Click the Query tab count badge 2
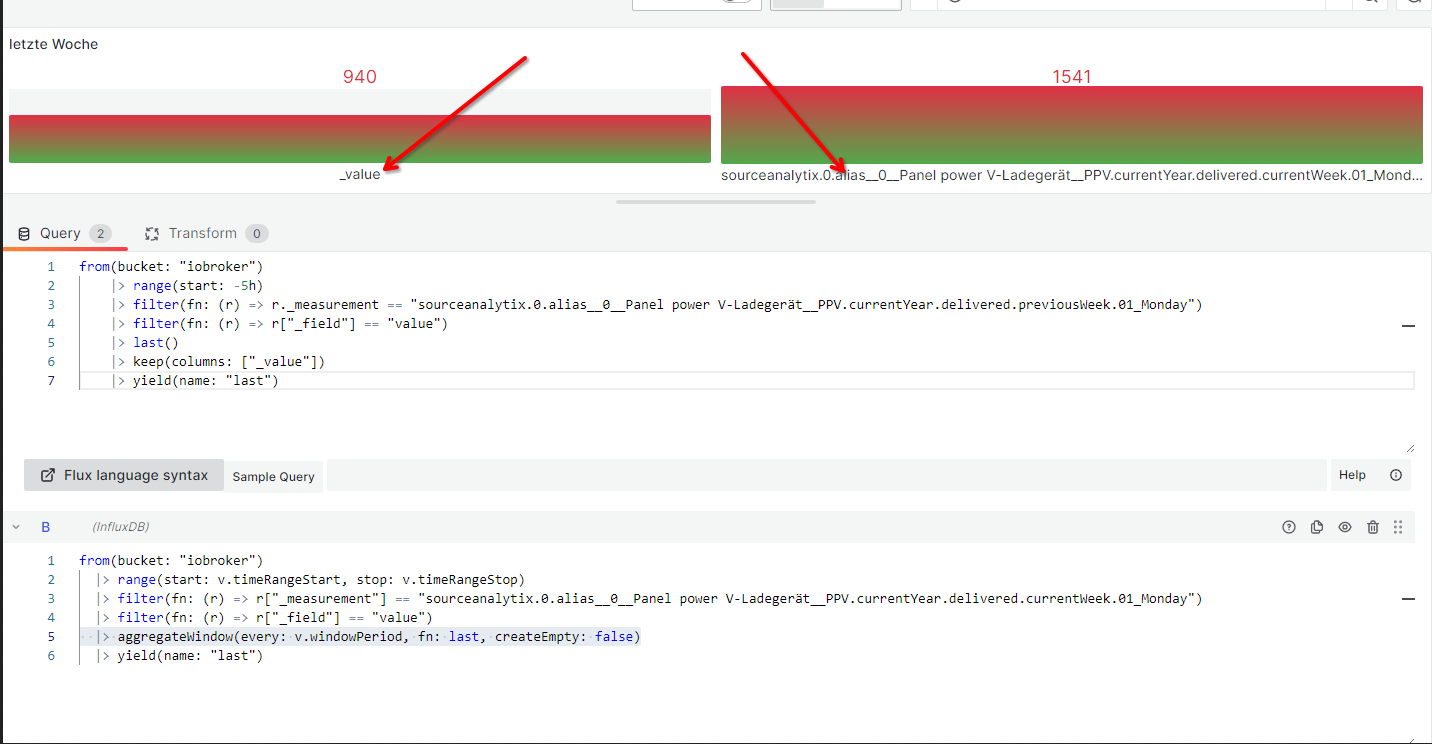The width and height of the screenshot is (1432, 744). (100, 233)
